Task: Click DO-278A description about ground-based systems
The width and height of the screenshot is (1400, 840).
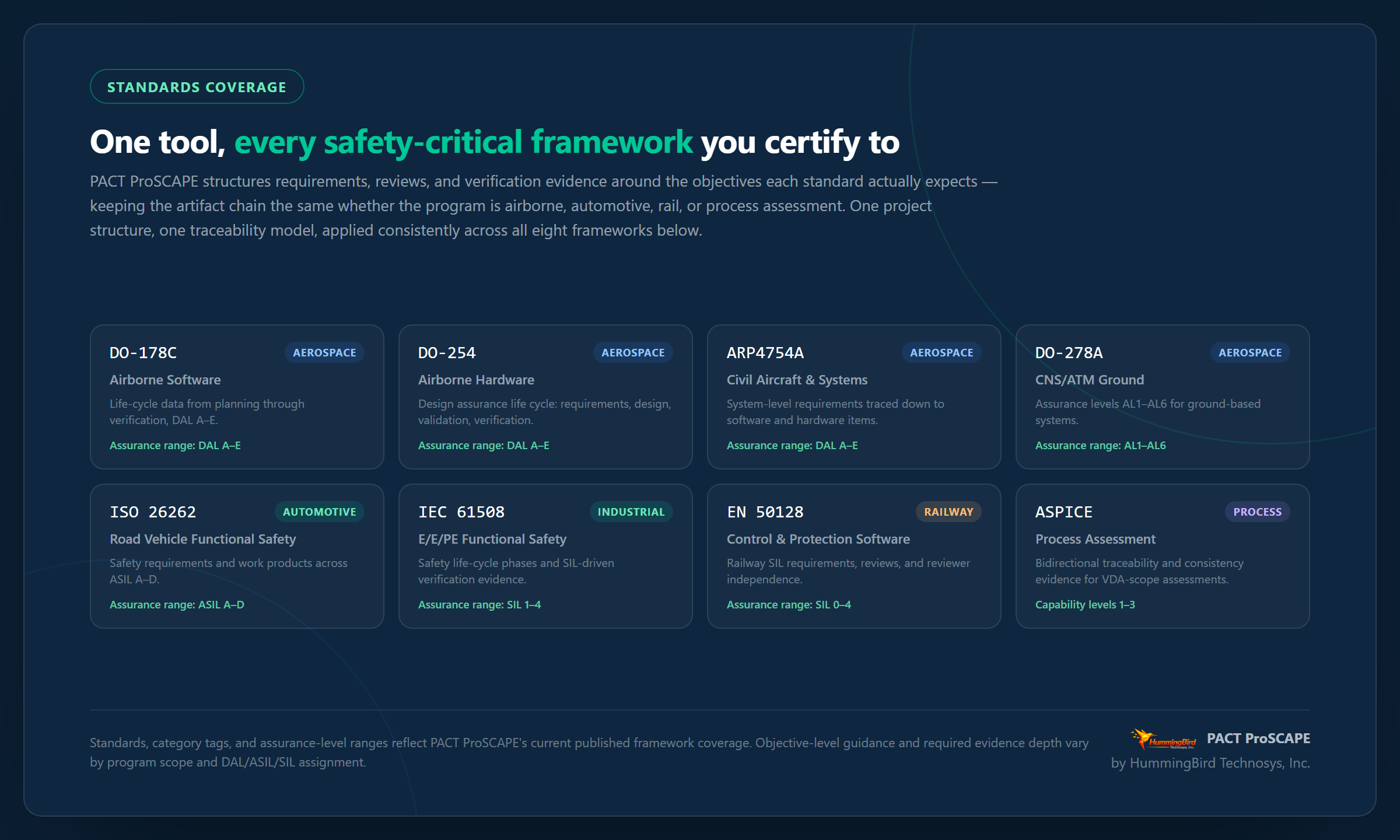Action: pos(1148,412)
